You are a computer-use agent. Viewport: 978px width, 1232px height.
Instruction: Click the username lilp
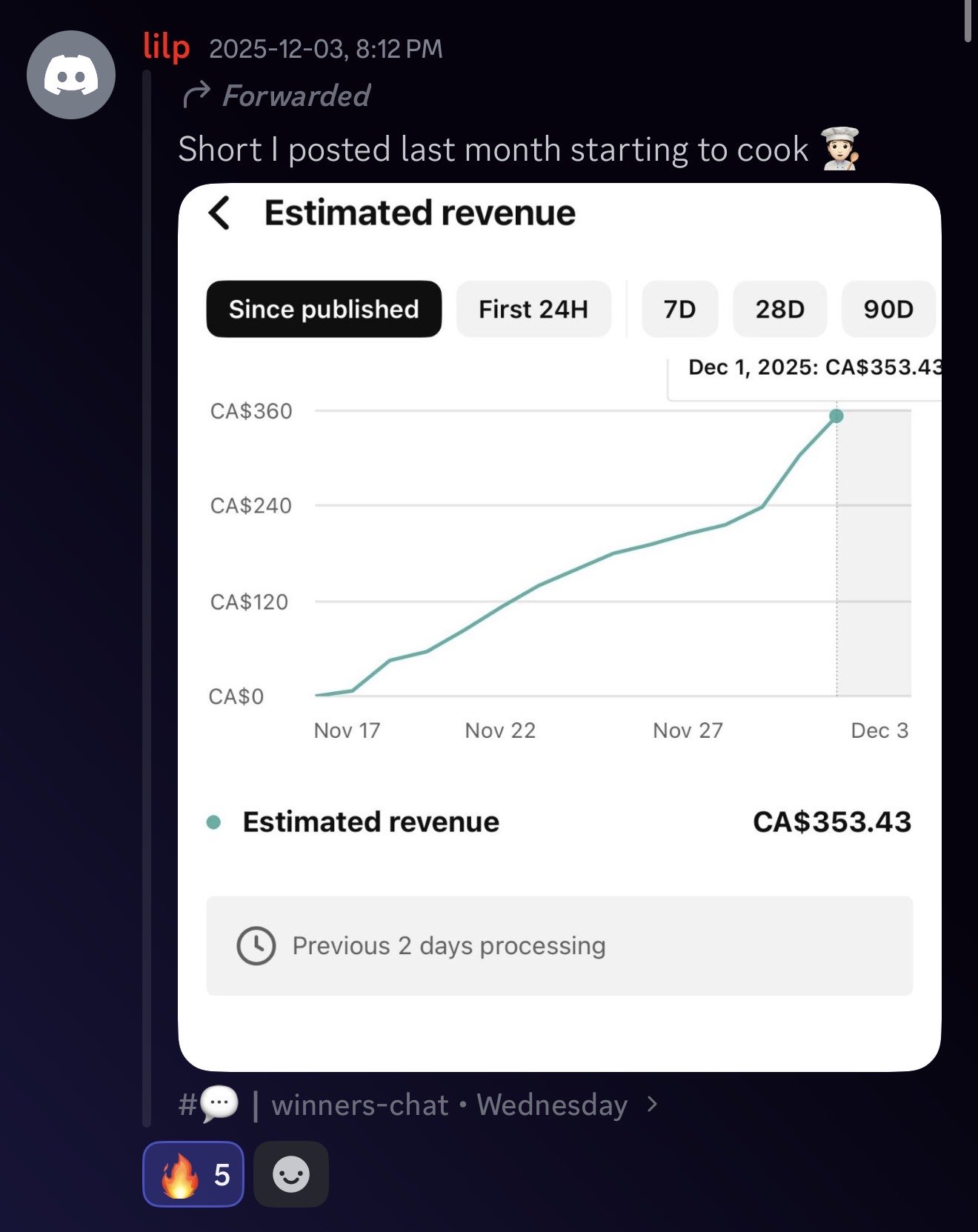167,47
